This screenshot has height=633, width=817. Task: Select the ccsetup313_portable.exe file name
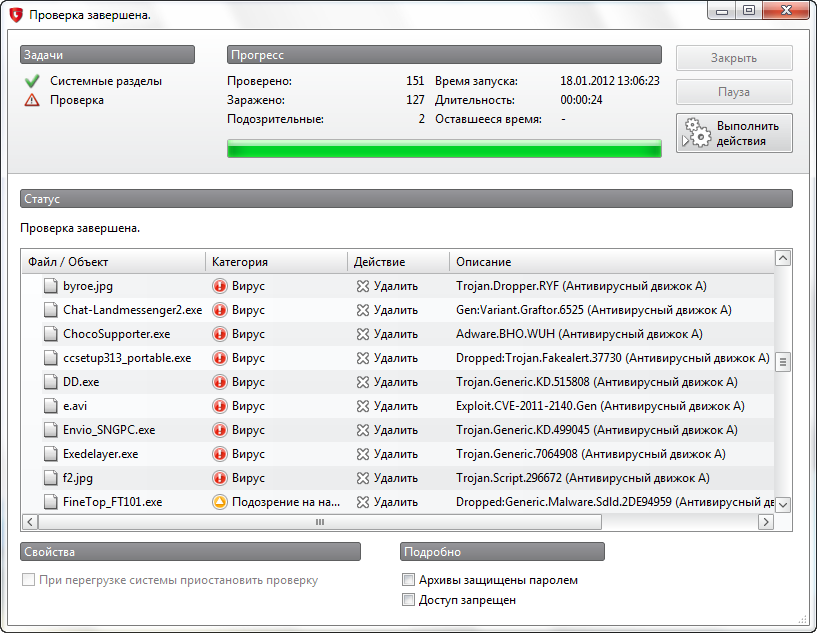[x=127, y=357]
